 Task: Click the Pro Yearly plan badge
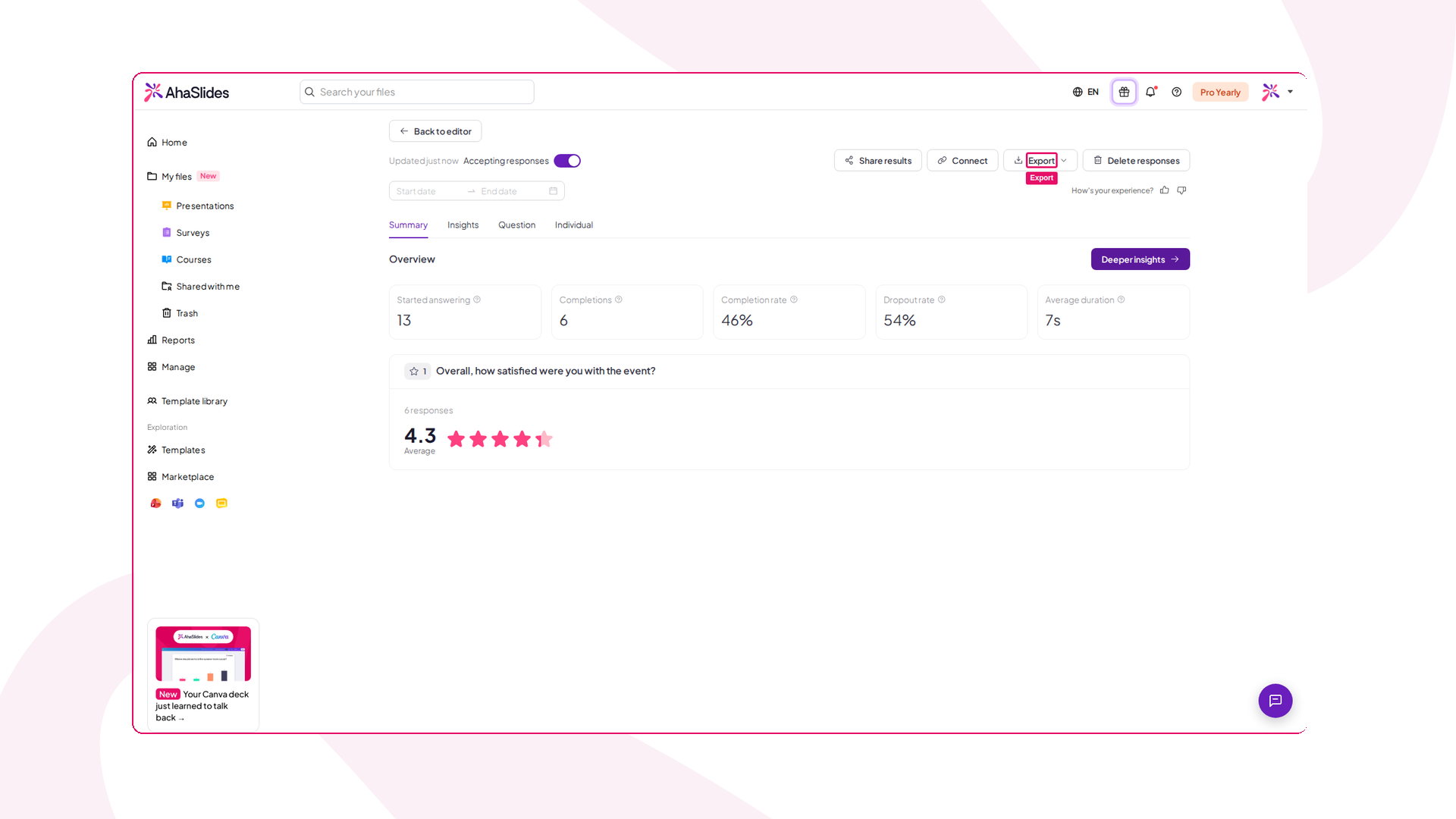(x=1220, y=93)
